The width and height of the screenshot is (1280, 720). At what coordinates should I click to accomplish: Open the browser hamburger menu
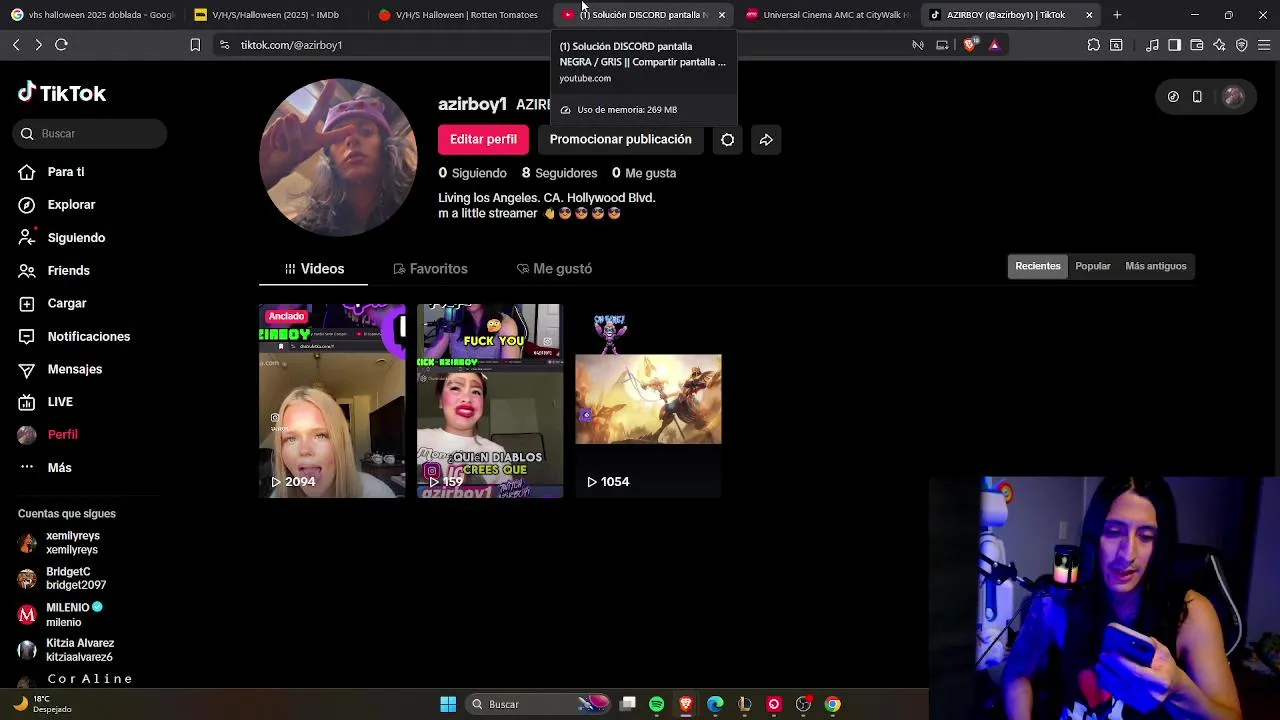[x=1264, y=45]
